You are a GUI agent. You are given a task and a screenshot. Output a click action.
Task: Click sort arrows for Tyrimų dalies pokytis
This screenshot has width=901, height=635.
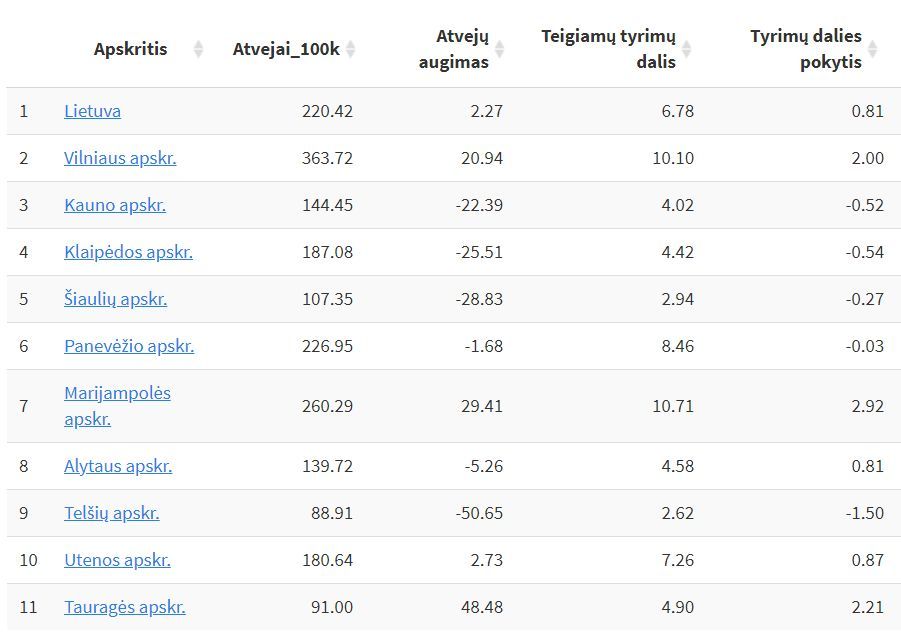pos(872,49)
